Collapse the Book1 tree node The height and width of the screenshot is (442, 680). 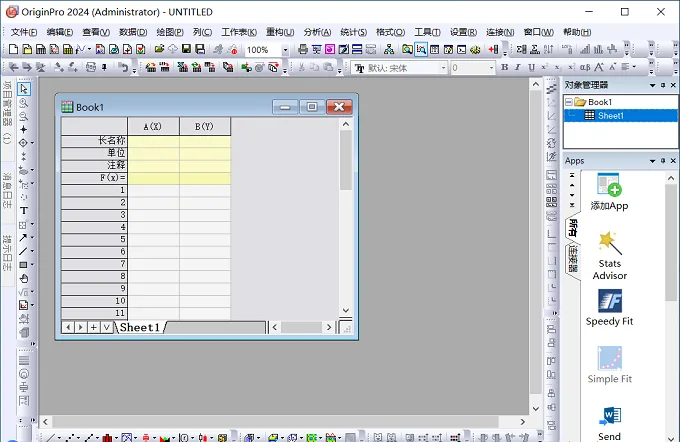coord(569,102)
